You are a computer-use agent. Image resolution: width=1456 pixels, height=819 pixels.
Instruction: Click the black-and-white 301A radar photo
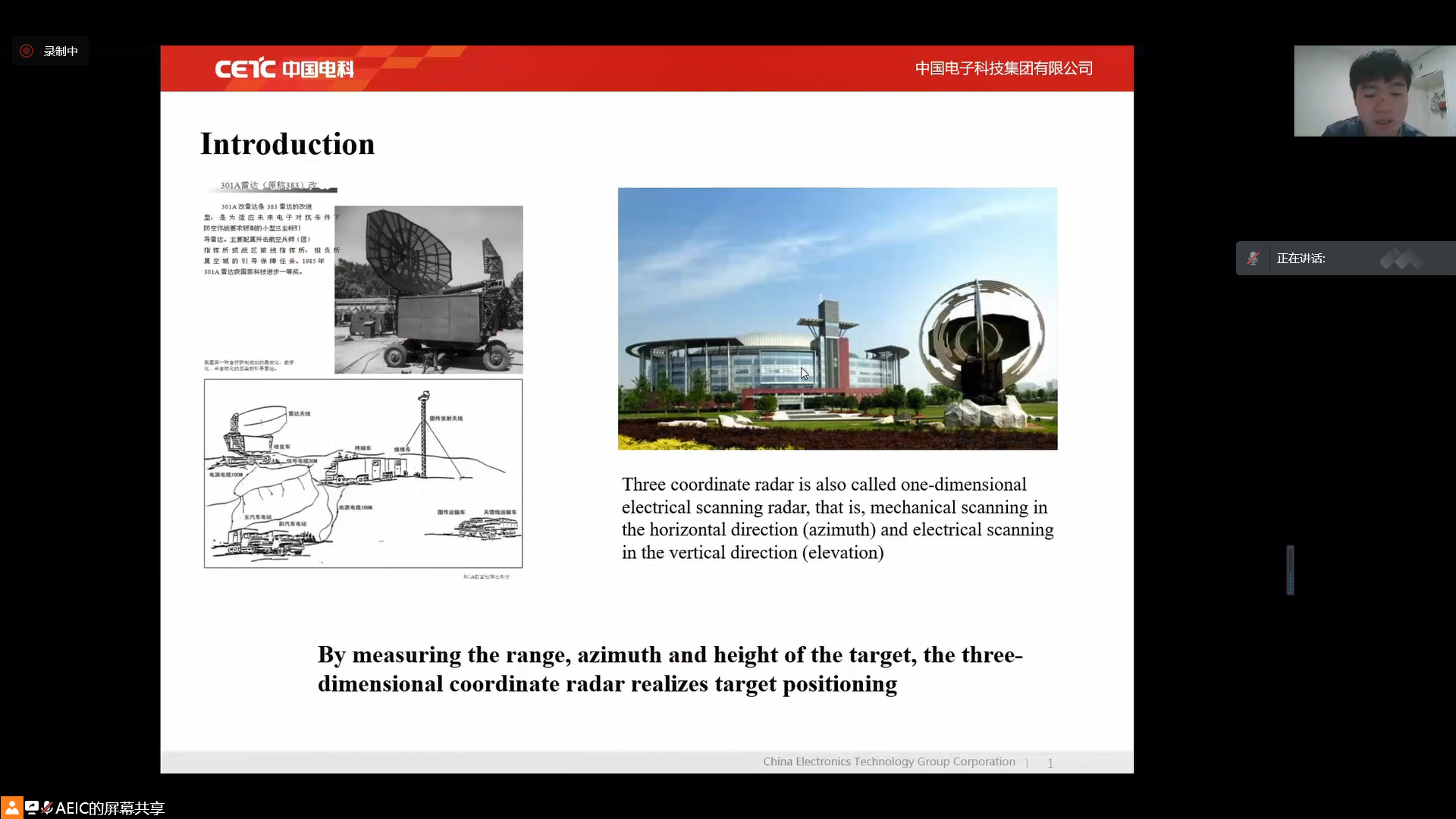[428, 290]
